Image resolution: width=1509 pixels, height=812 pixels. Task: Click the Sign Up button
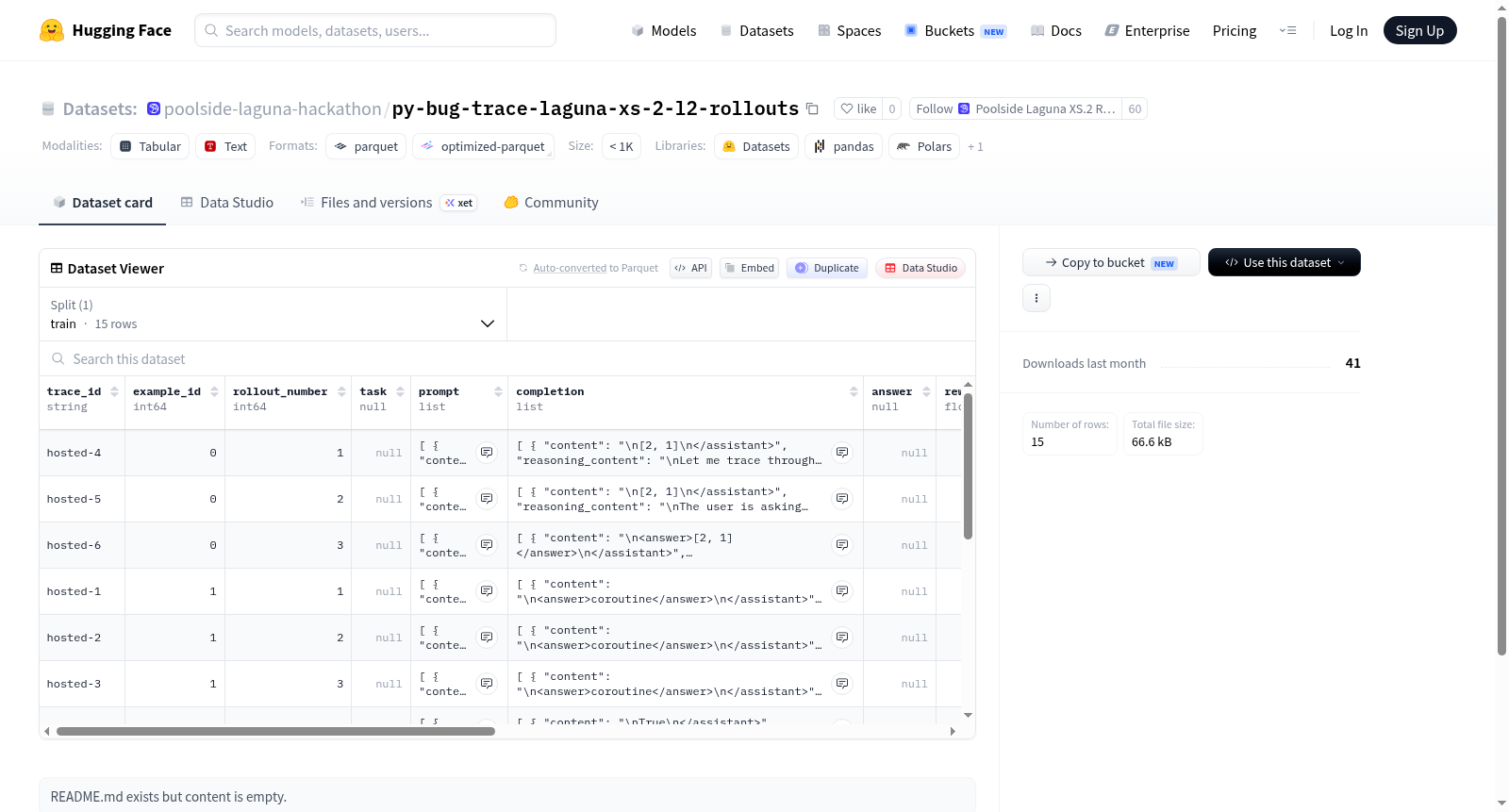tap(1419, 30)
